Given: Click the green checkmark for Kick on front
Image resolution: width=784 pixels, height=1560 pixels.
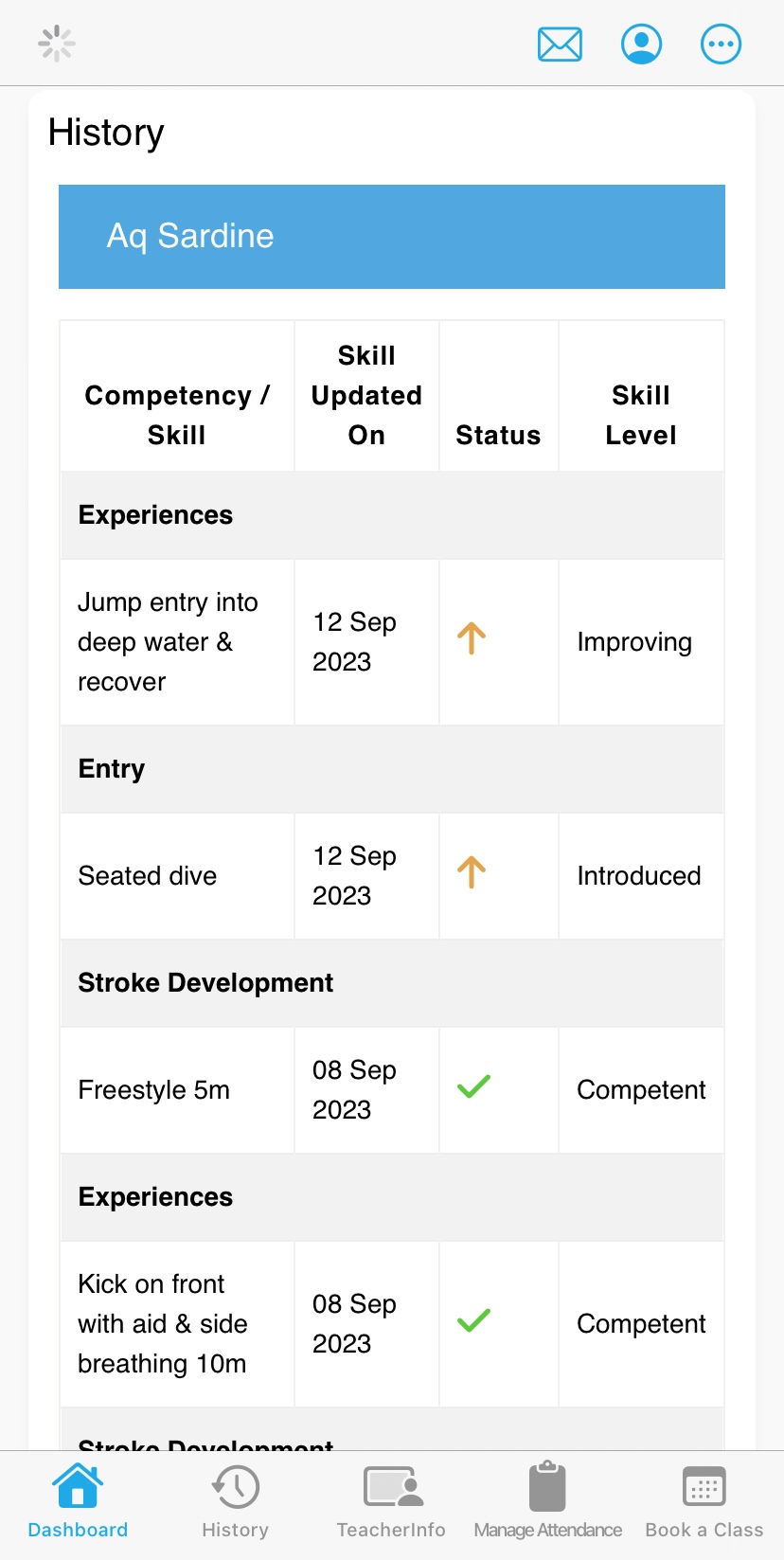Looking at the screenshot, I should coord(473,1320).
